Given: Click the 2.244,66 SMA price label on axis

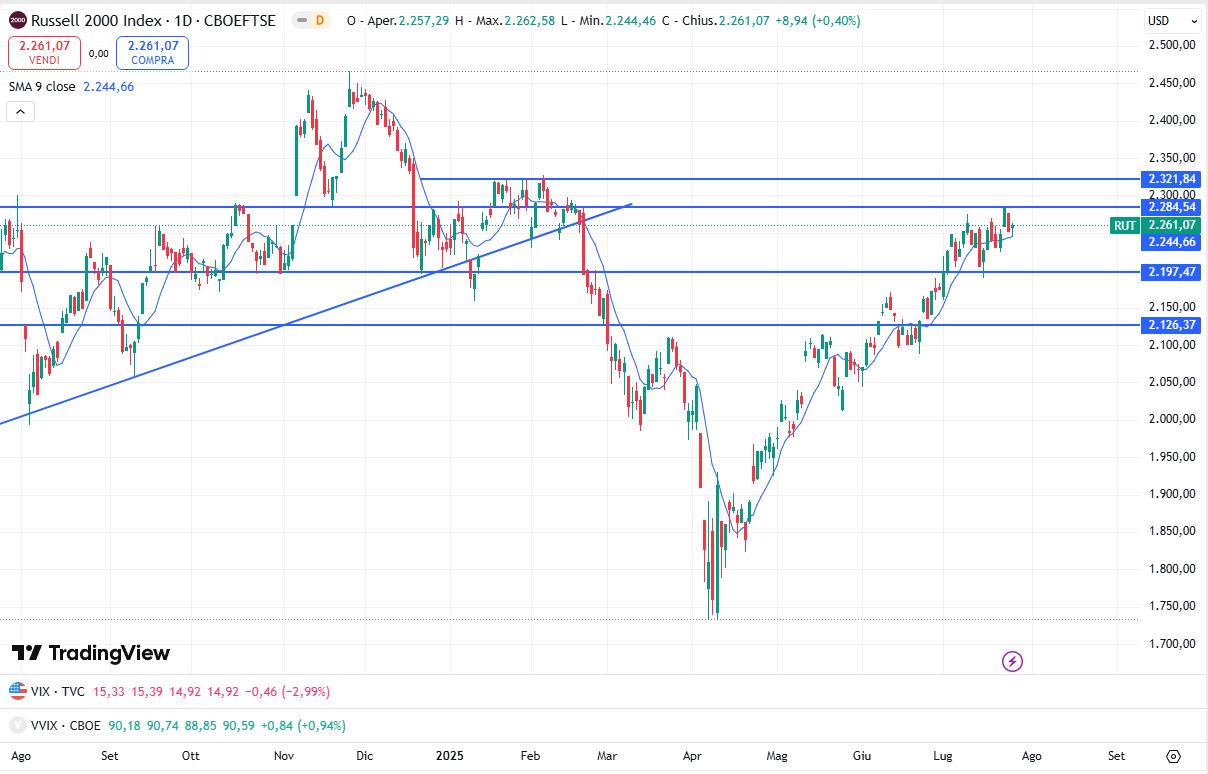Looking at the screenshot, I should coord(1171,242).
